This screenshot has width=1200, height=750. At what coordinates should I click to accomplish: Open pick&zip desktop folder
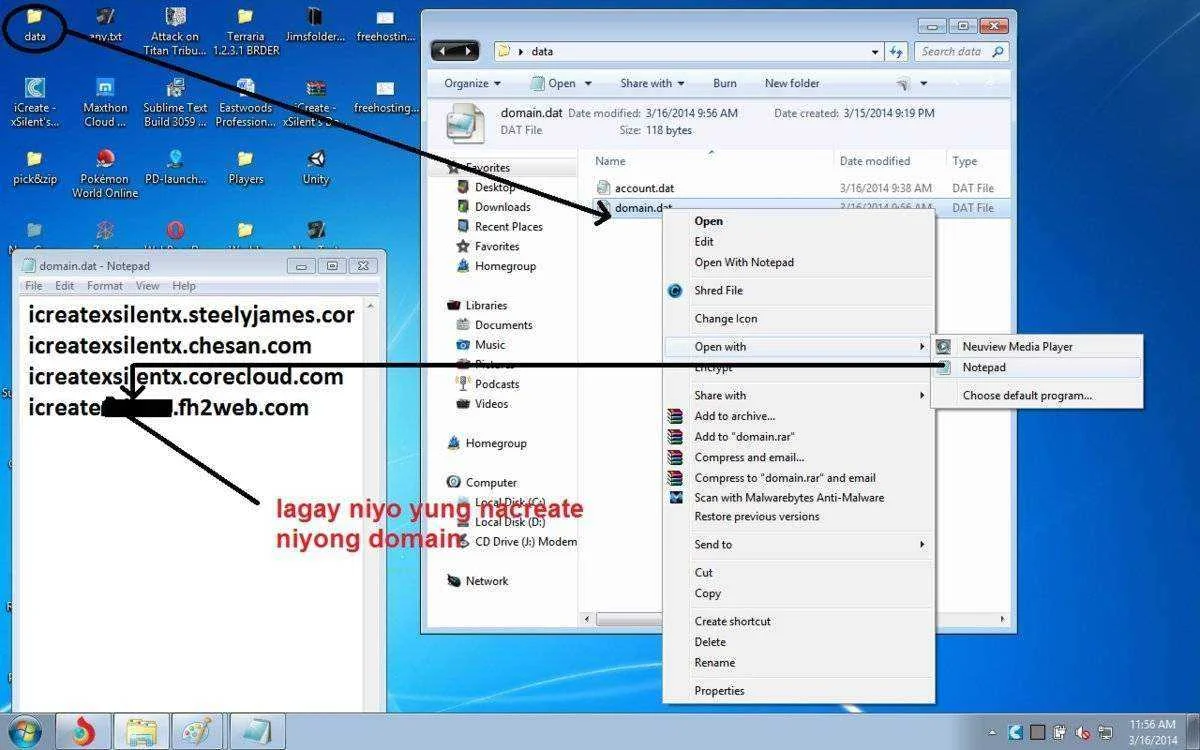click(x=35, y=167)
